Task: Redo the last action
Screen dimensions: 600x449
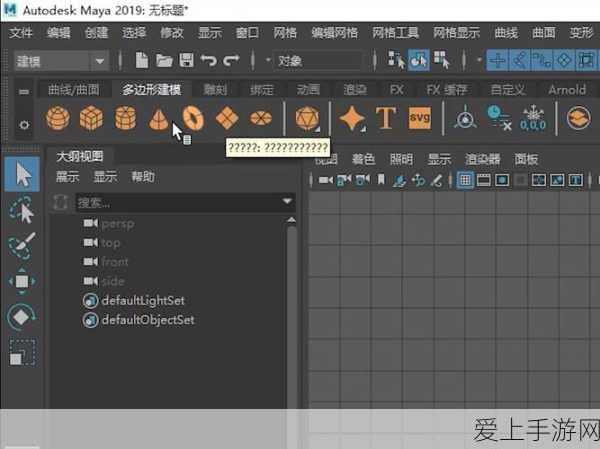Action: [232, 60]
